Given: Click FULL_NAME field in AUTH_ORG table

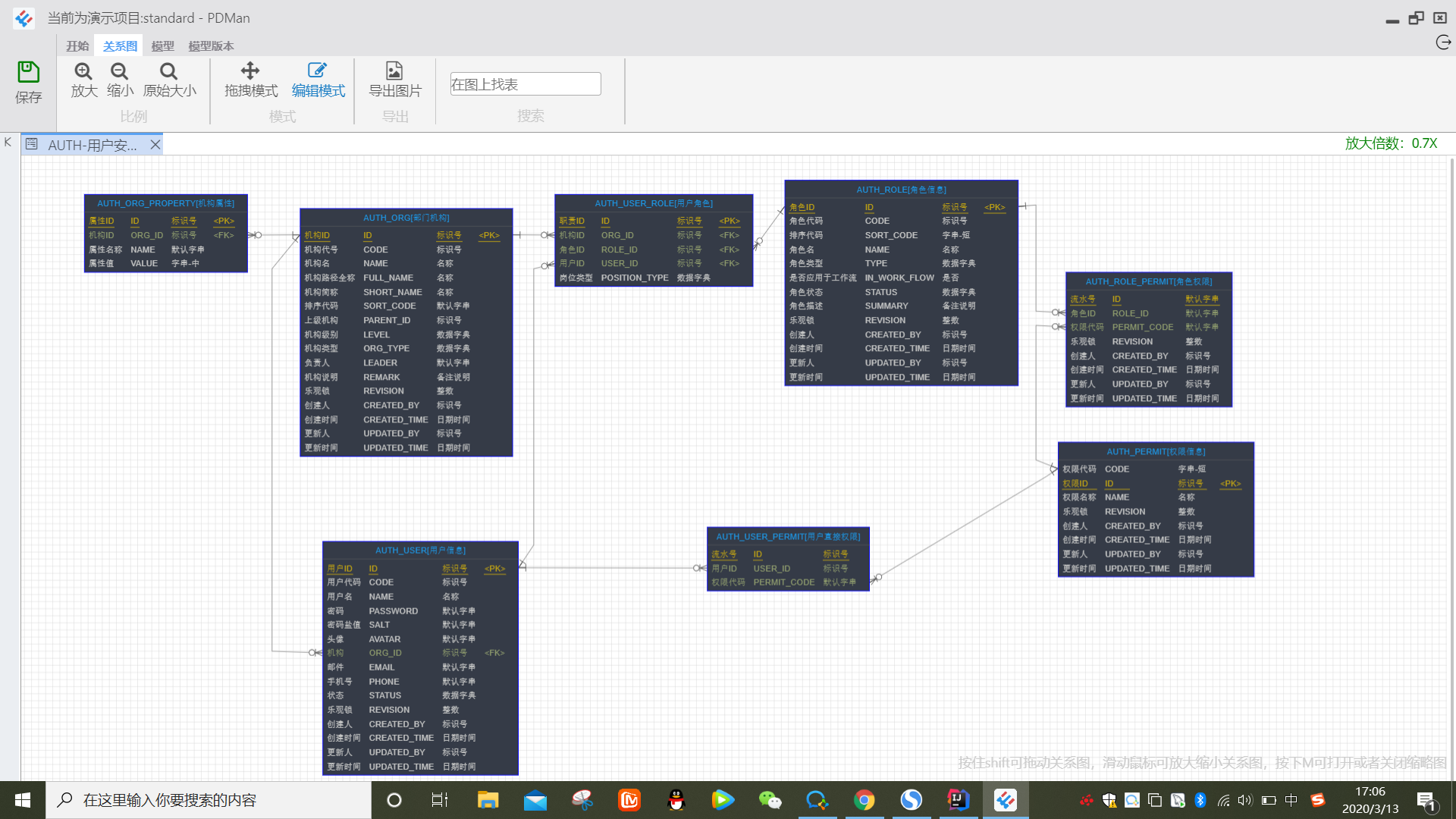Looking at the screenshot, I should [388, 278].
